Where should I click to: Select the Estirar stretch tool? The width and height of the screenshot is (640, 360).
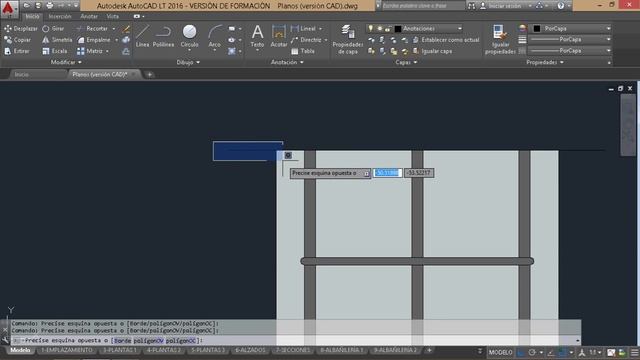coord(17,51)
